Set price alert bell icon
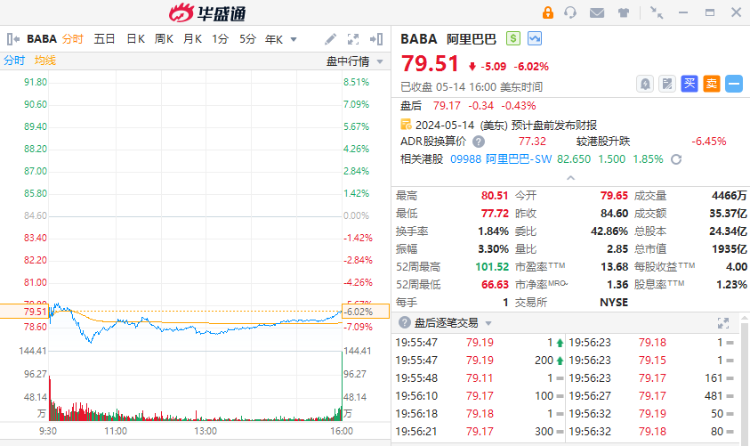Viewport: 750px width, 446px height. (x=645, y=84)
